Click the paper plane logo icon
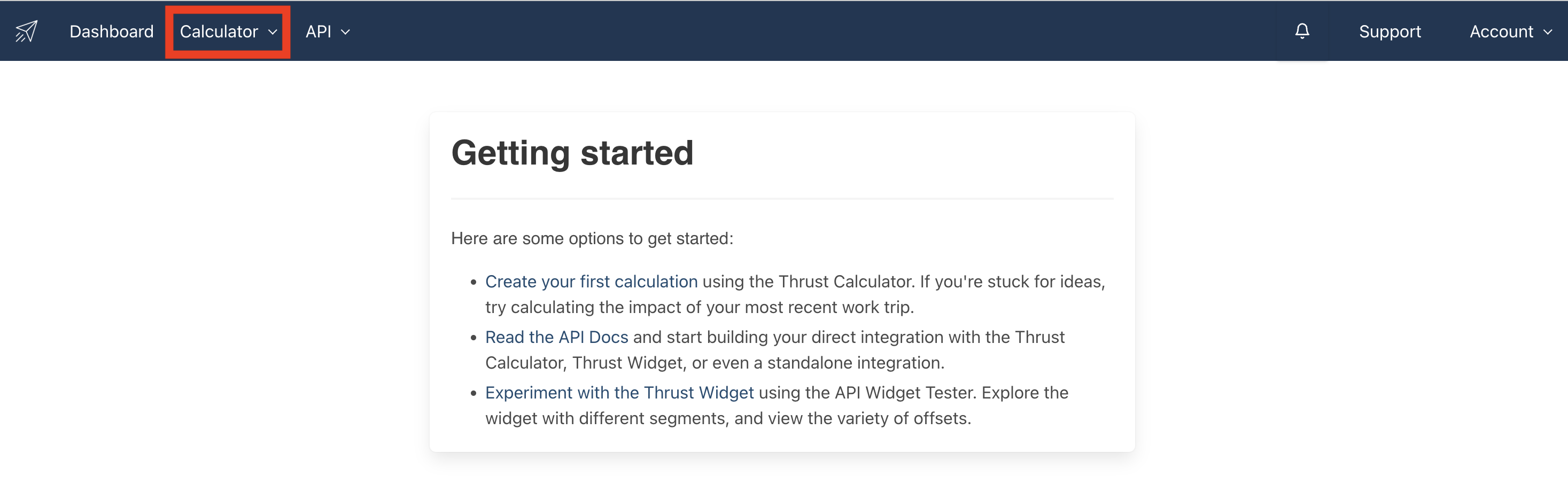This screenshot has width=1568, height=500. (26, 31)
